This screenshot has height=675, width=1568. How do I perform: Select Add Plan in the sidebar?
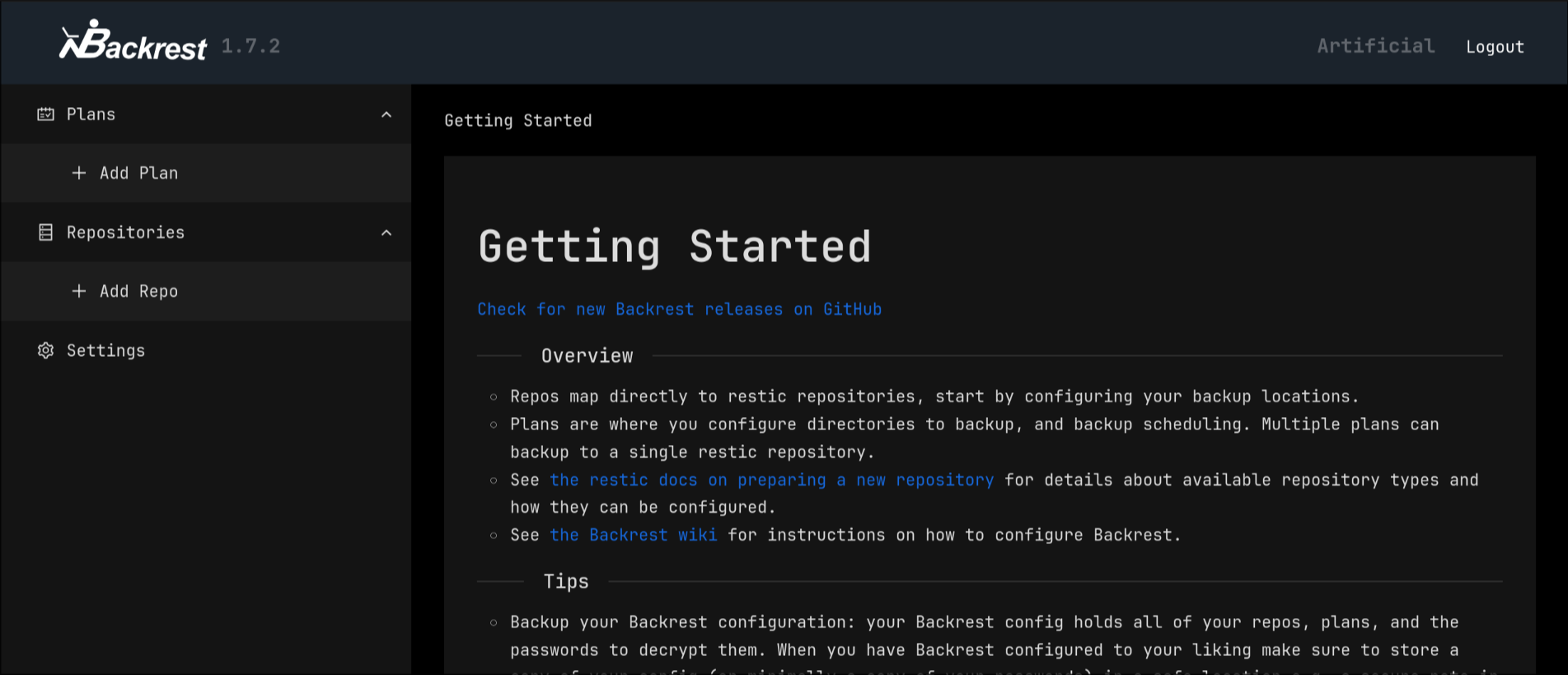tap(206, 173)
